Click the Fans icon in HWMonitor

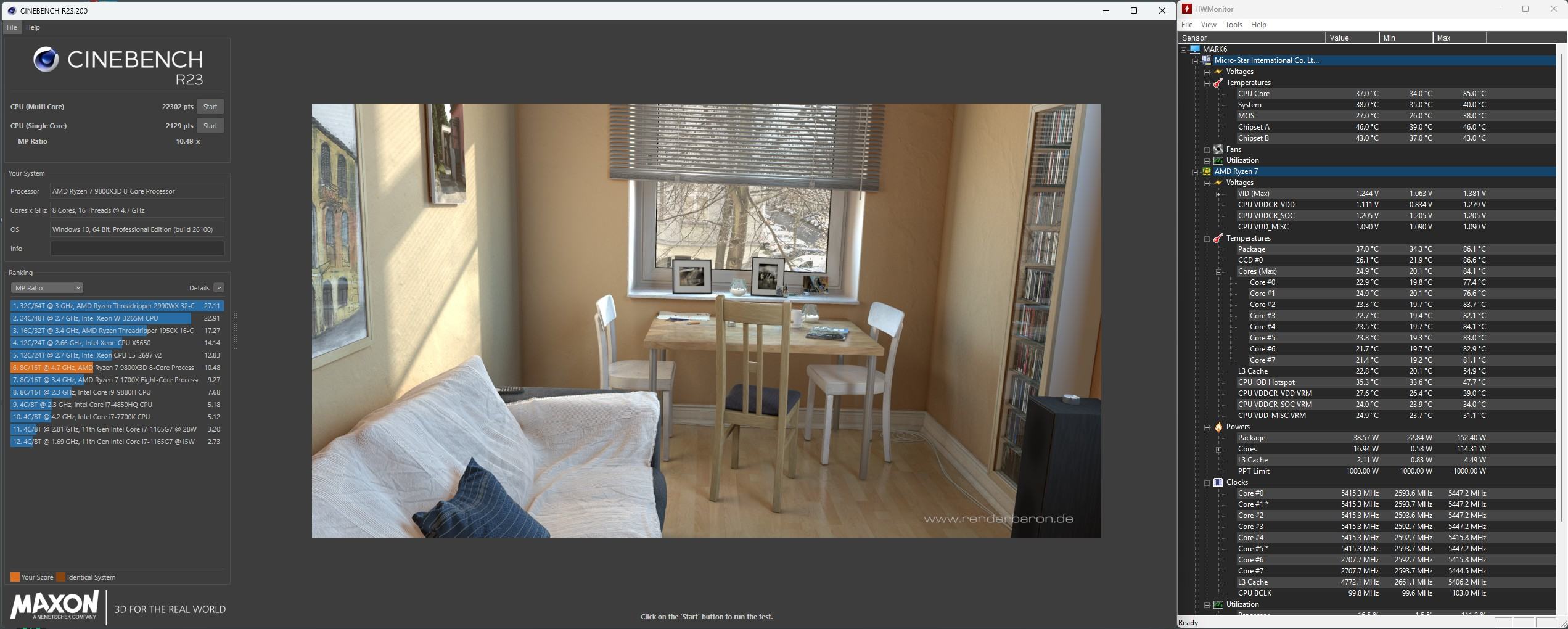(x=1218, y=149)
